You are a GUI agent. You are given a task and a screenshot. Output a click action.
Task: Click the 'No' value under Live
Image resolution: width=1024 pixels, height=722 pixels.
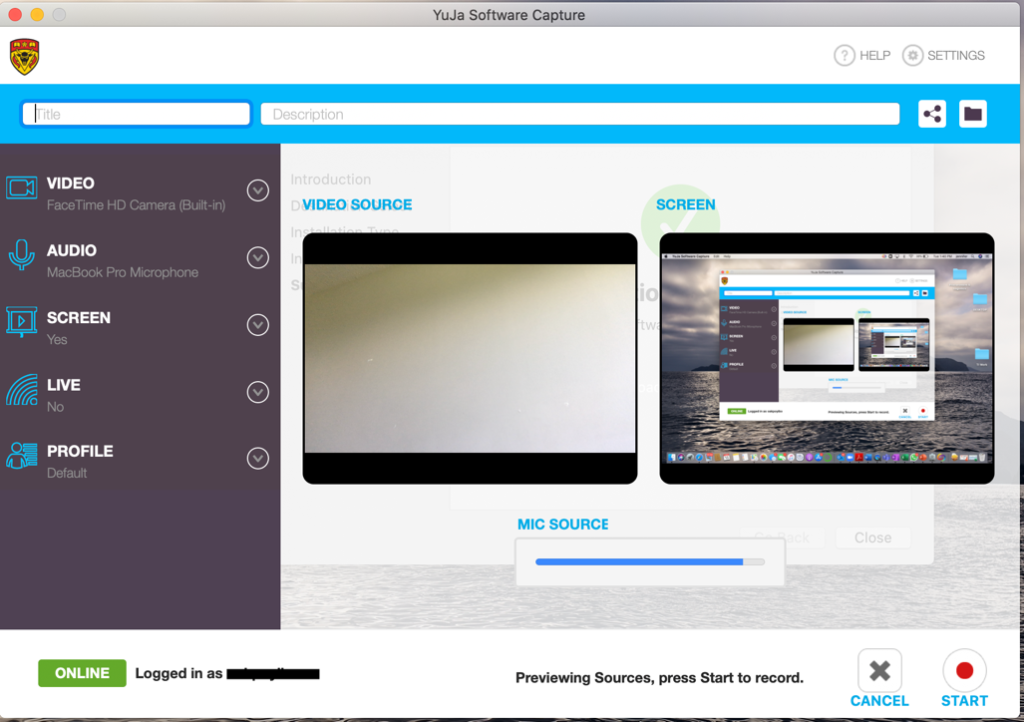56,407
